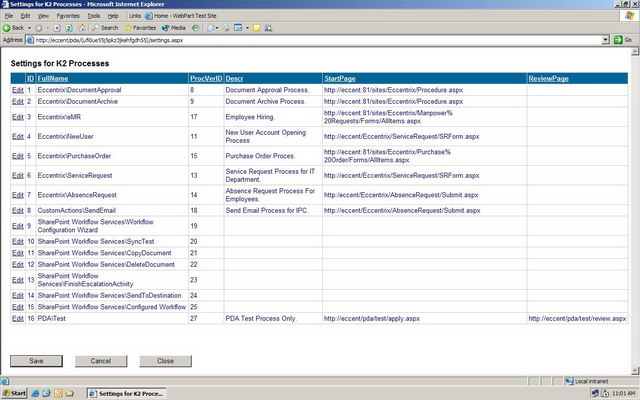
Task: Expand the address bar URL dropdown
Action: (x=606, y=40)
